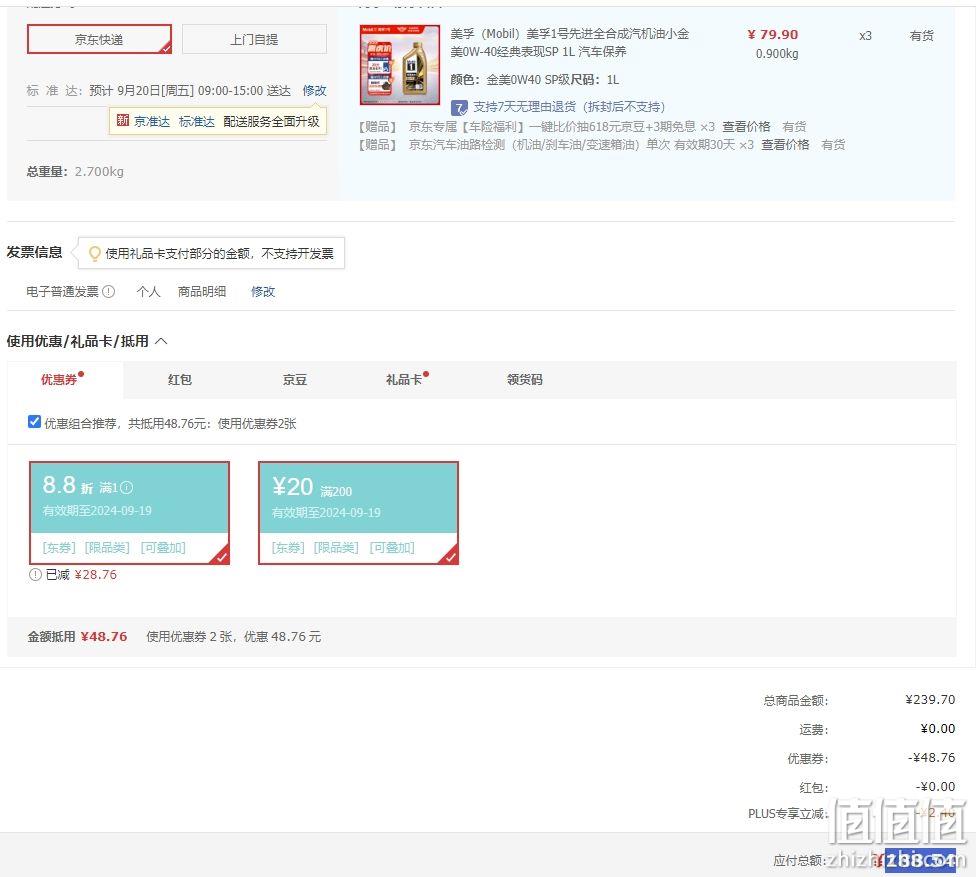This screenshot has width=976, height=877.
Task: Click the 商品明细 invoice content text
Action: [202, 291]
